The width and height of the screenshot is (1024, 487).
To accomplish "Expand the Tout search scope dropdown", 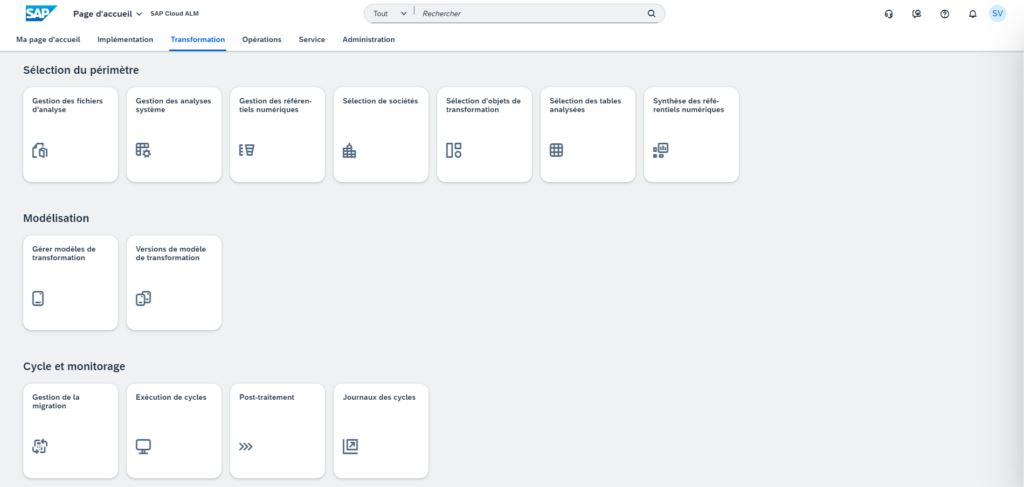I will click(391, 13).
